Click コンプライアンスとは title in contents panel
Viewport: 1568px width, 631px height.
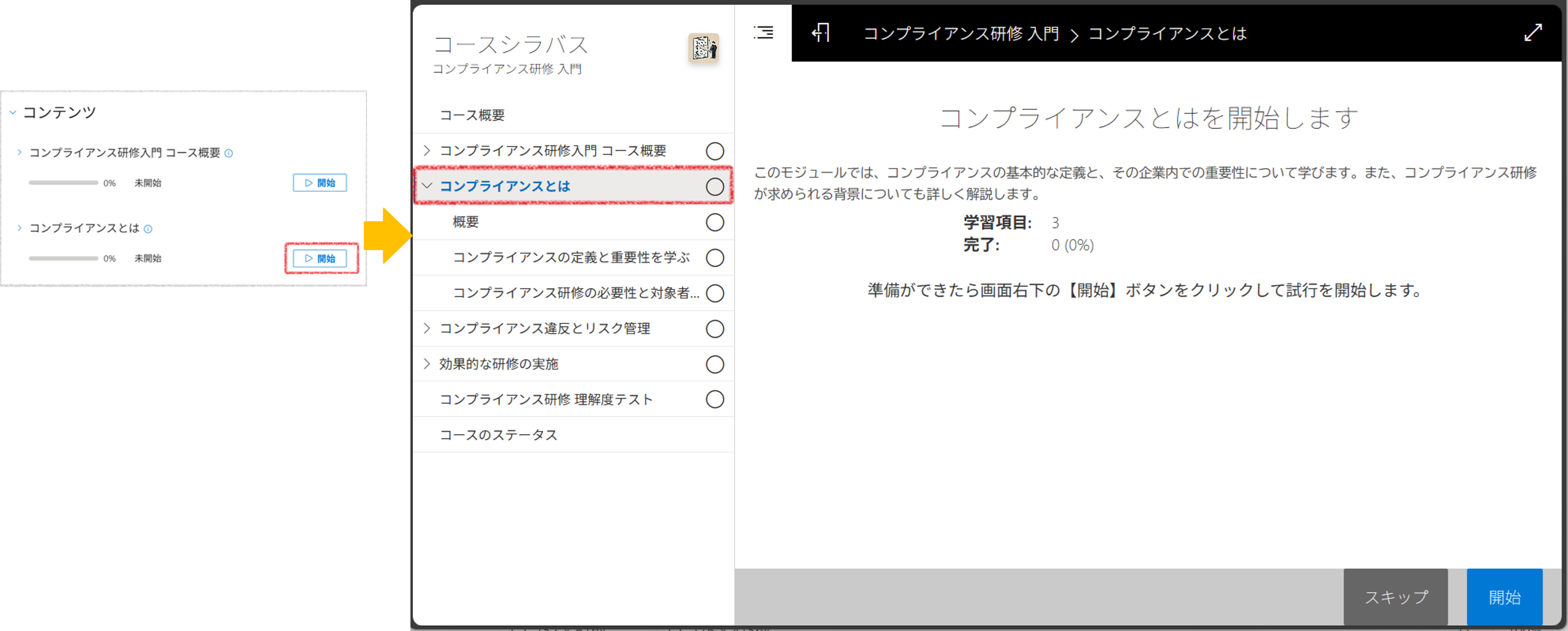pyautogui.click(x=84, y=228)
